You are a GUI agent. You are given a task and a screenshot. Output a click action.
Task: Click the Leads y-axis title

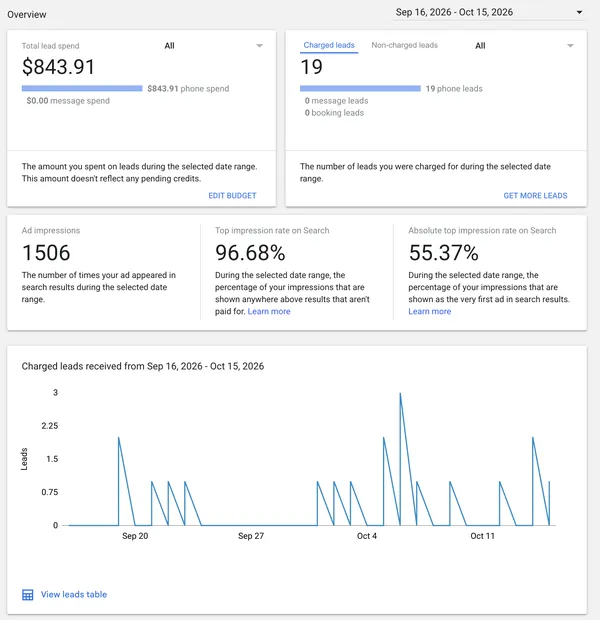coord(24,459)
